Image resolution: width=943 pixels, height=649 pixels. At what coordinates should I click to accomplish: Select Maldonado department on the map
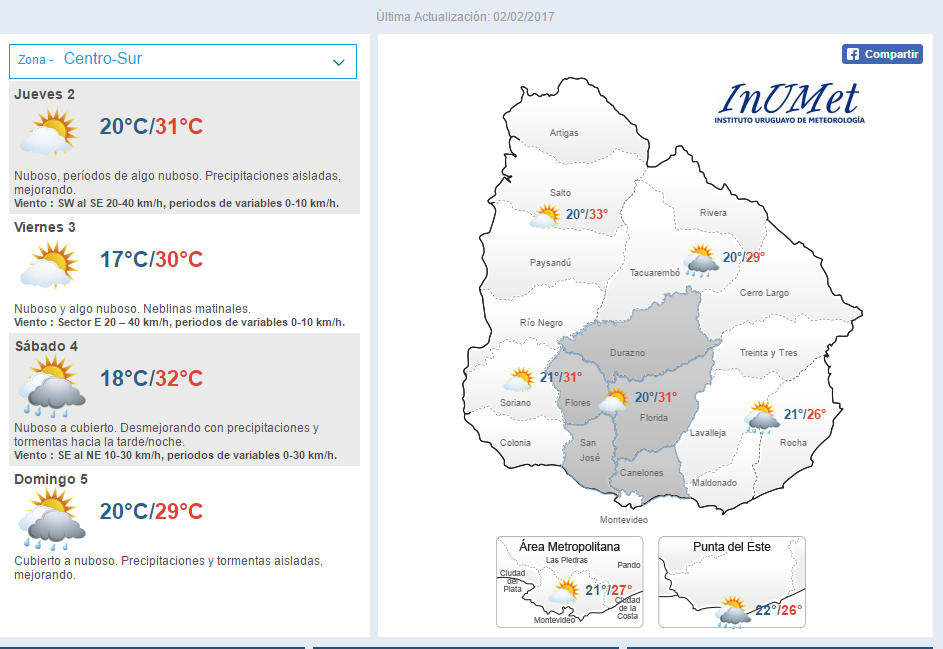point(714,483)
